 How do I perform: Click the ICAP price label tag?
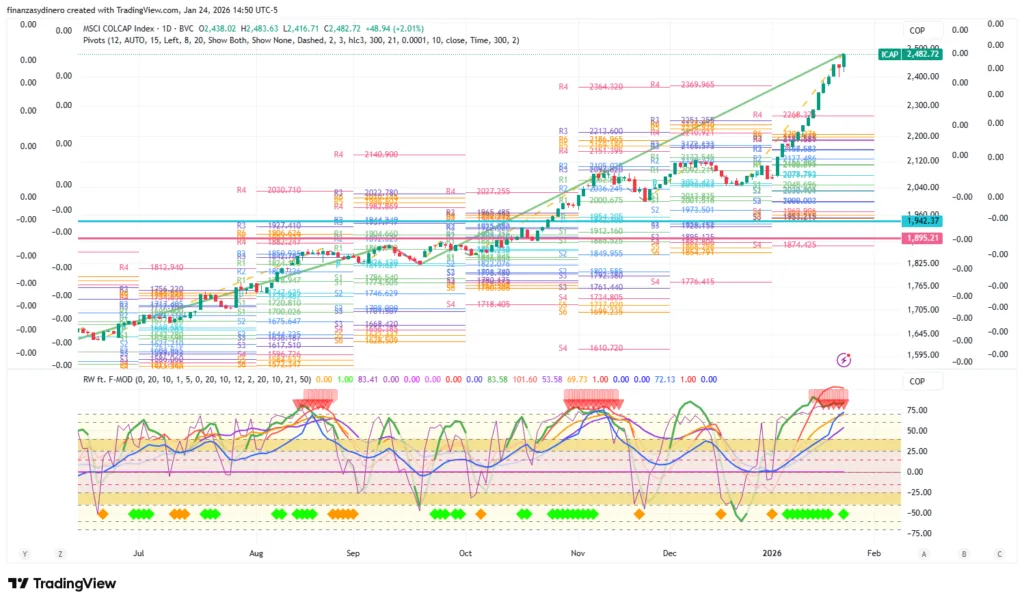[x=888, y=53]
